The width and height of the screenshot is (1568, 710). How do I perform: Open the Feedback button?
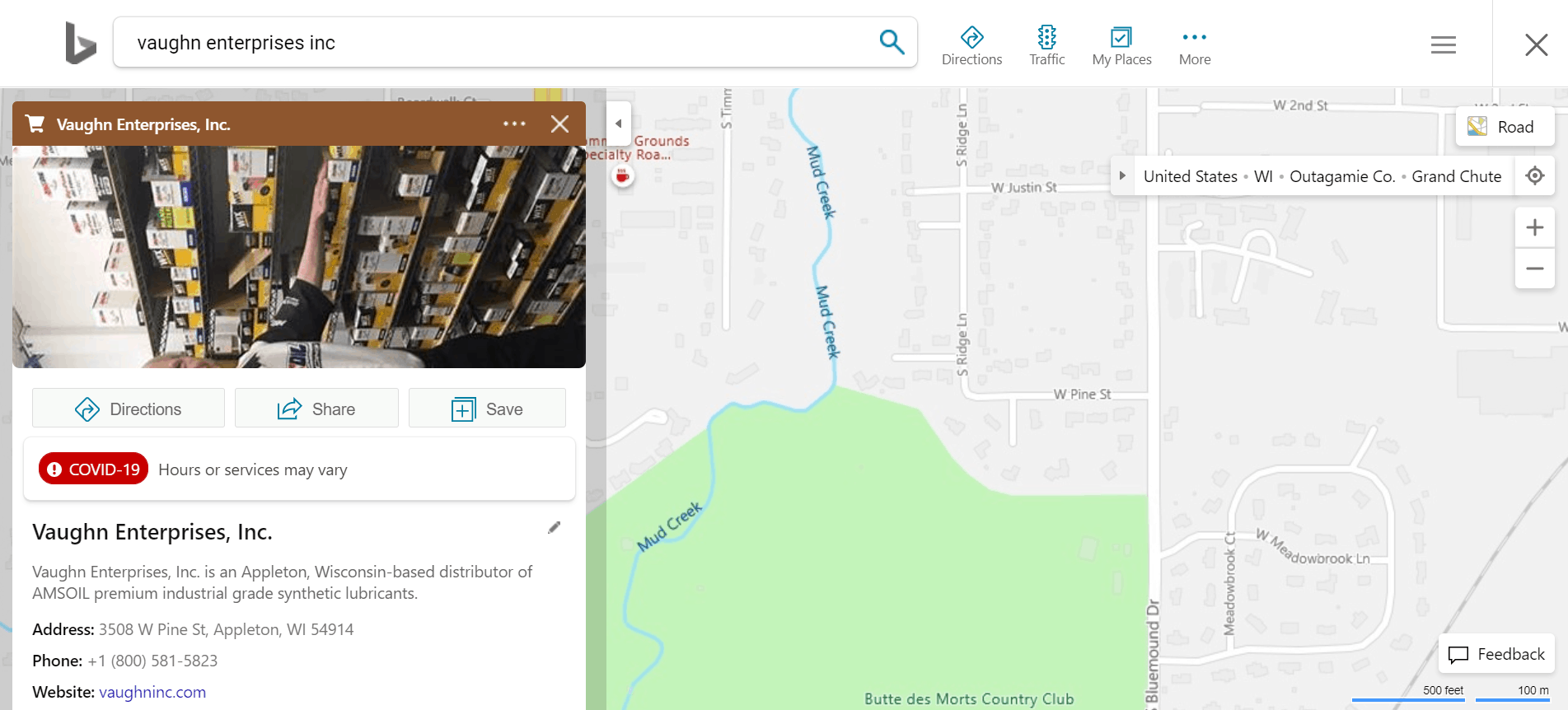[1496, 654]
